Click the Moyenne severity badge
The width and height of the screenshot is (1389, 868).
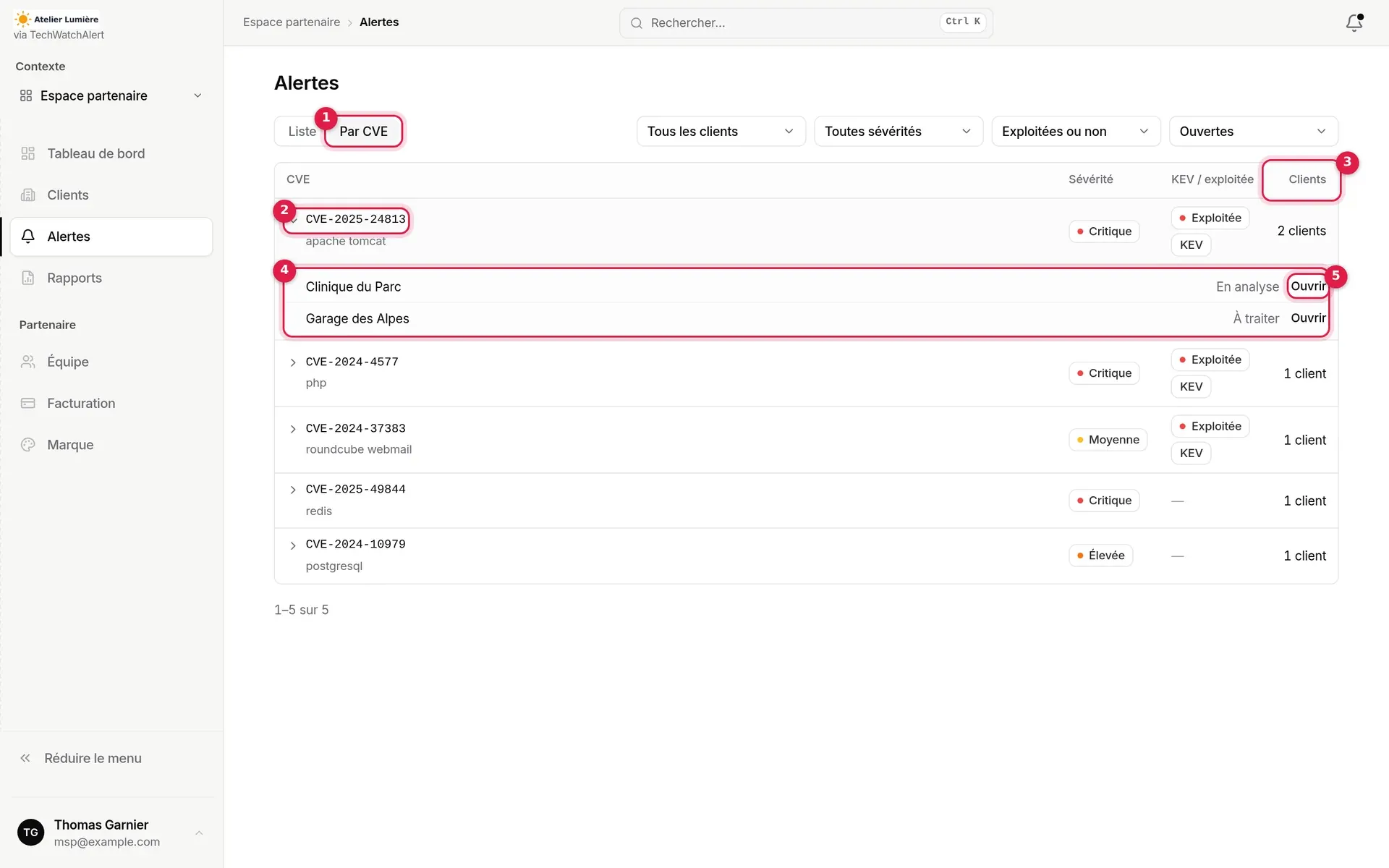point(1108,440)
